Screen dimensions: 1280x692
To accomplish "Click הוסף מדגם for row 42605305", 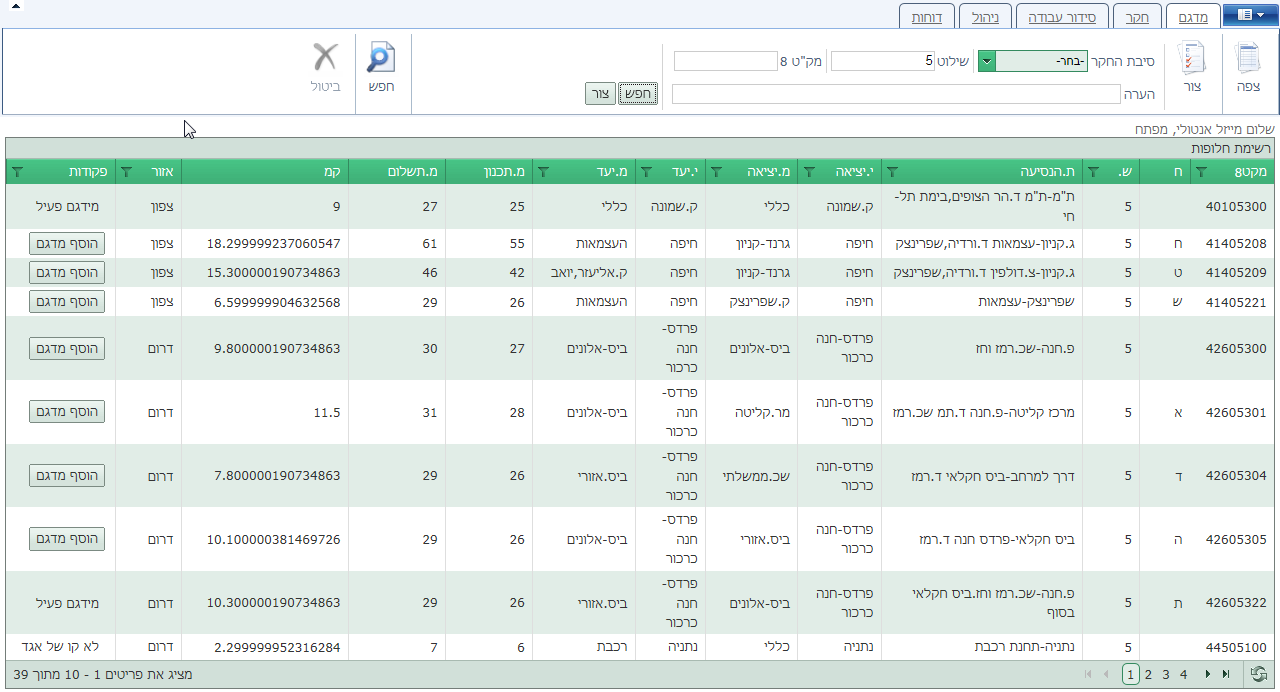I will [67, 539].
